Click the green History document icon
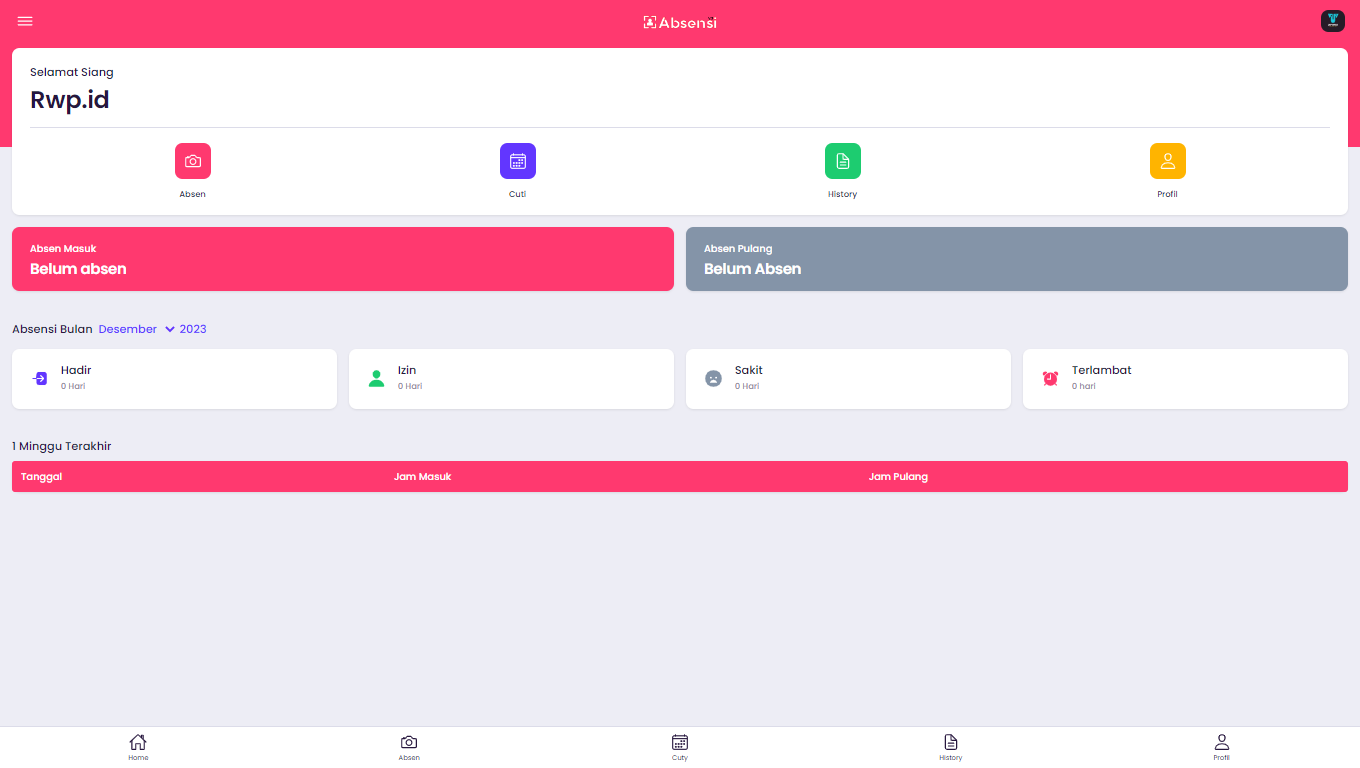The width and height of the screenshot is (1360, 768). 843,161
